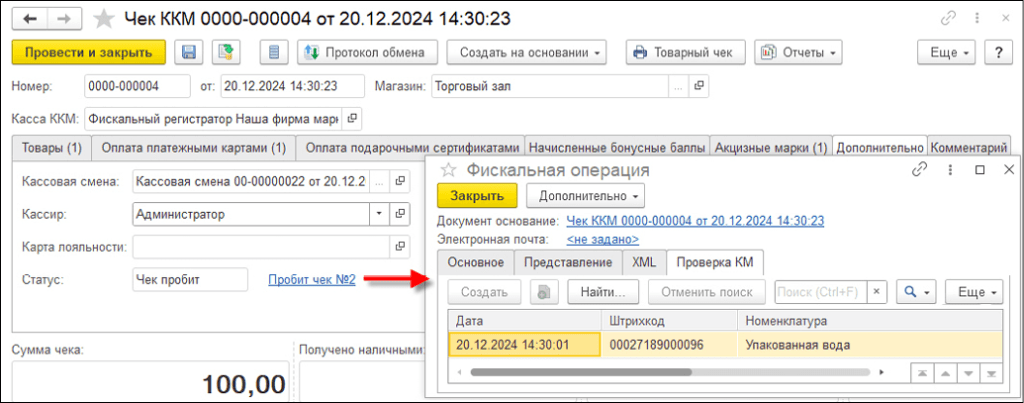Expand the Отчеты dropdown menu
The image size is (1024, 403).
coord(798,52)
